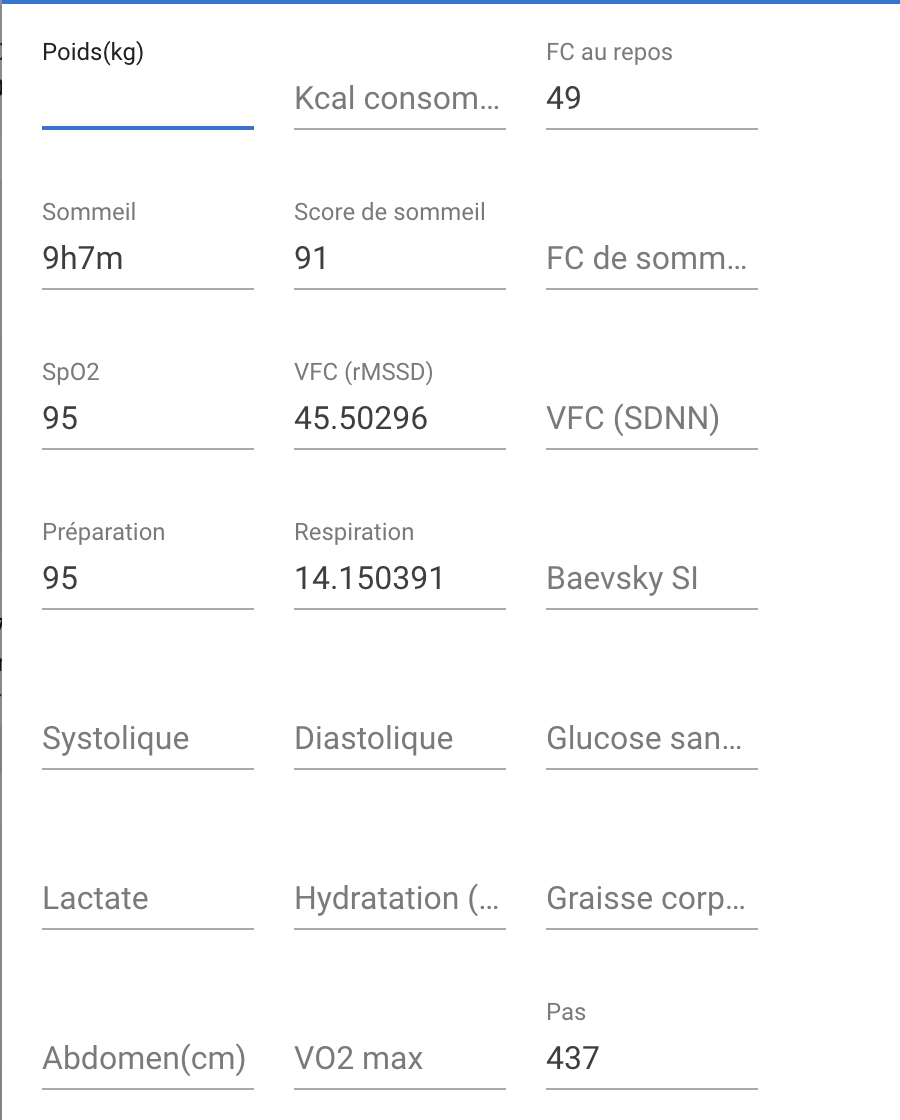This screenshot has width=900, height=1120.
Task: Edit the Préparation field value
Action: 147,579
